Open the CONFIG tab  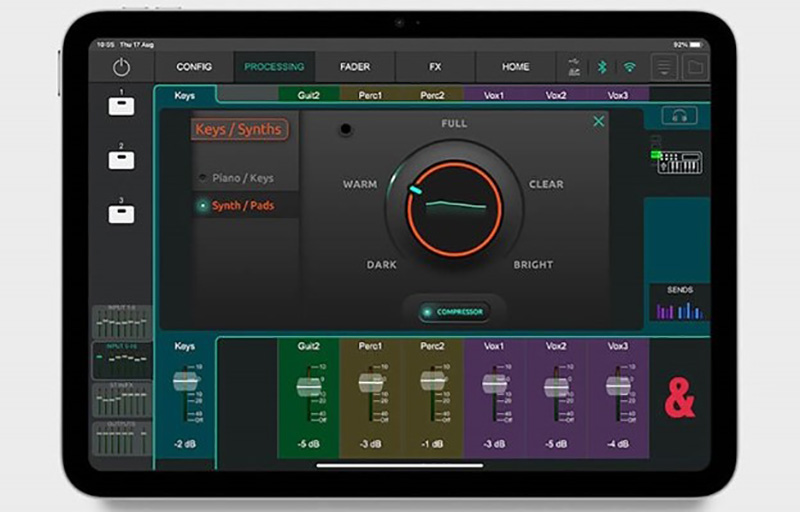point(194,67)
